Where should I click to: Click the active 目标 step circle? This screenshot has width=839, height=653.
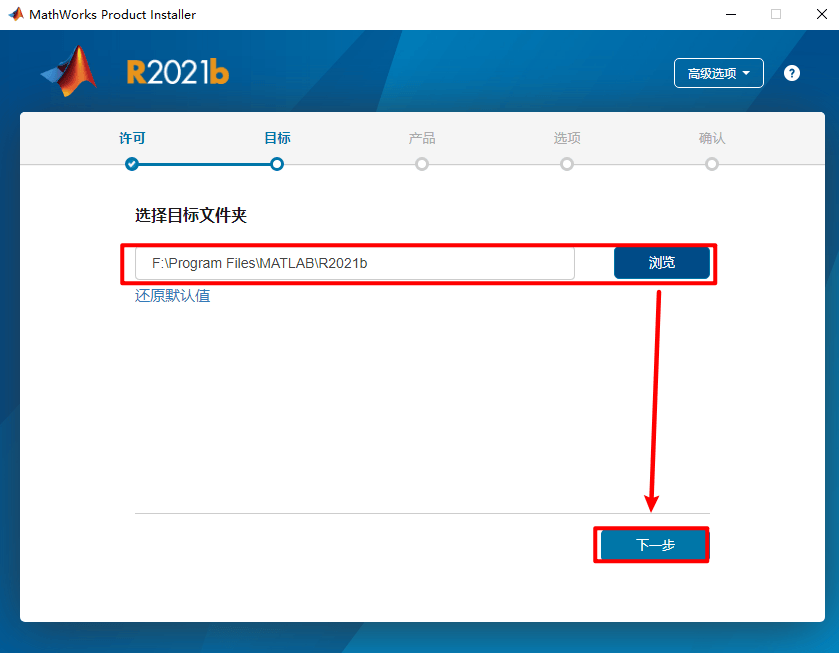point(277,164)
